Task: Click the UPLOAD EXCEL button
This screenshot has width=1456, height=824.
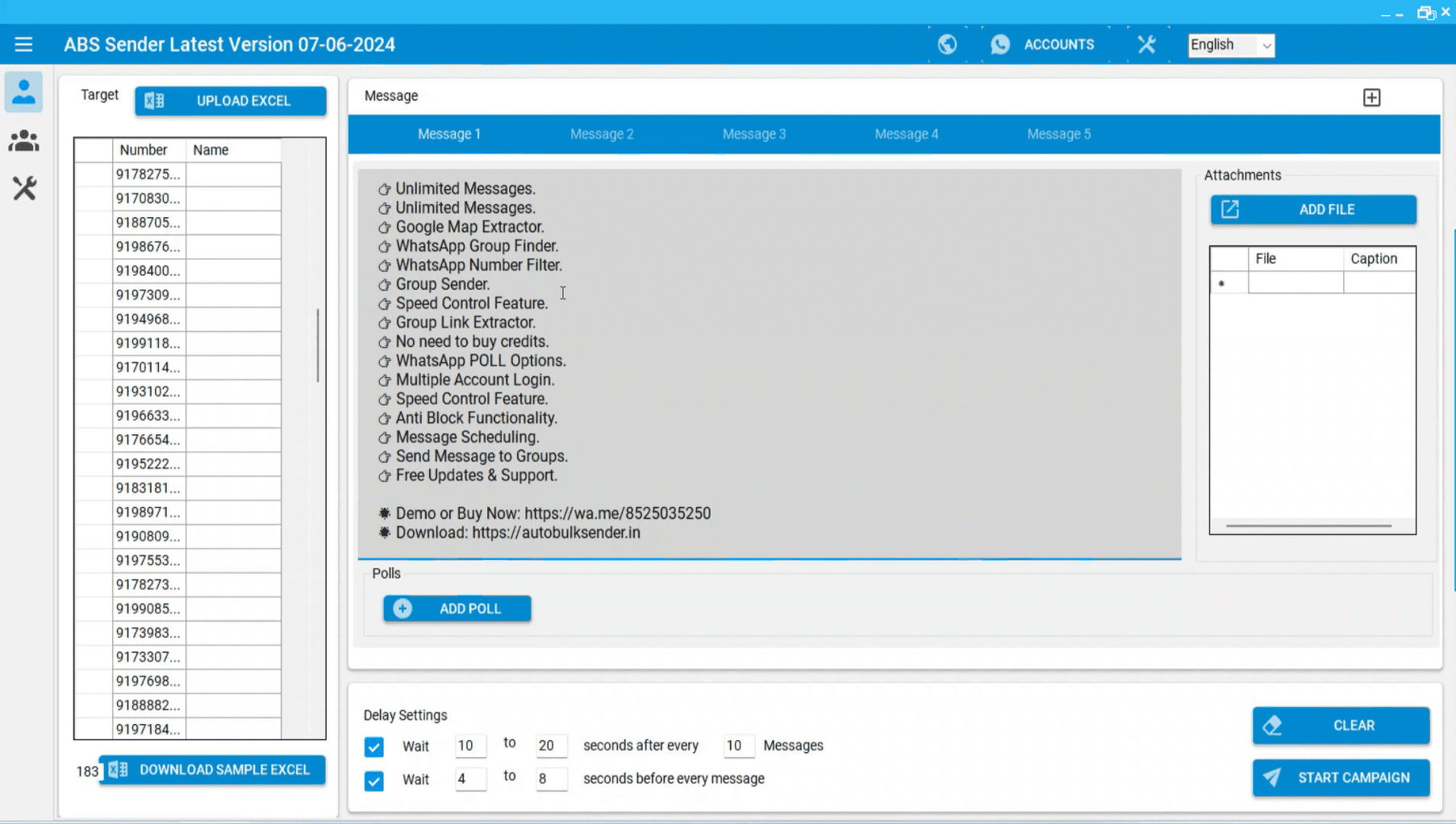Action: pos(231,100)
